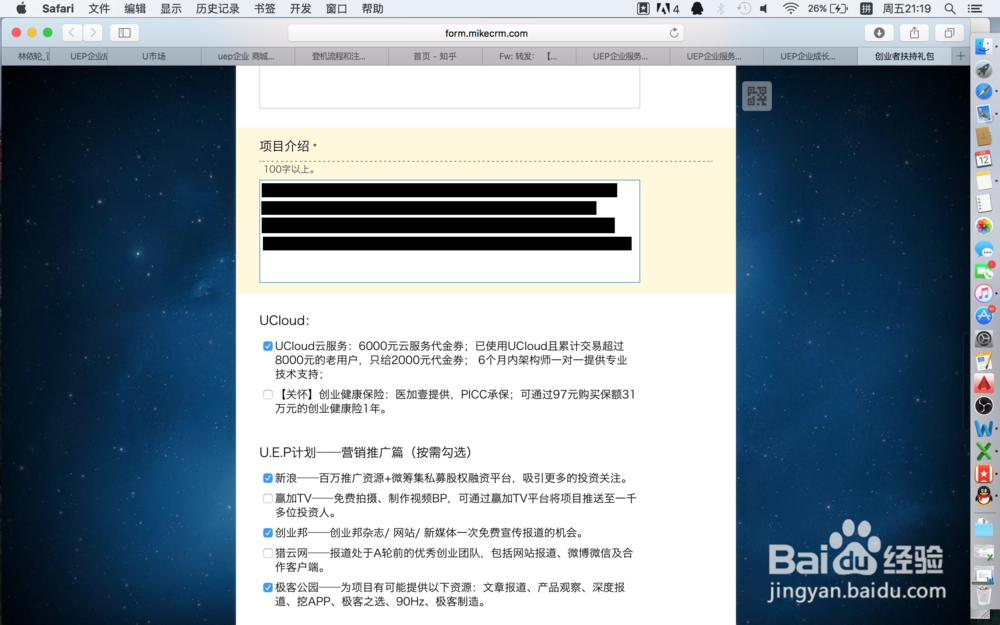Switch to the U市场 tab
Viewport: 1000px width, 625px height.
pyautogui.click(x=154, y=56)
